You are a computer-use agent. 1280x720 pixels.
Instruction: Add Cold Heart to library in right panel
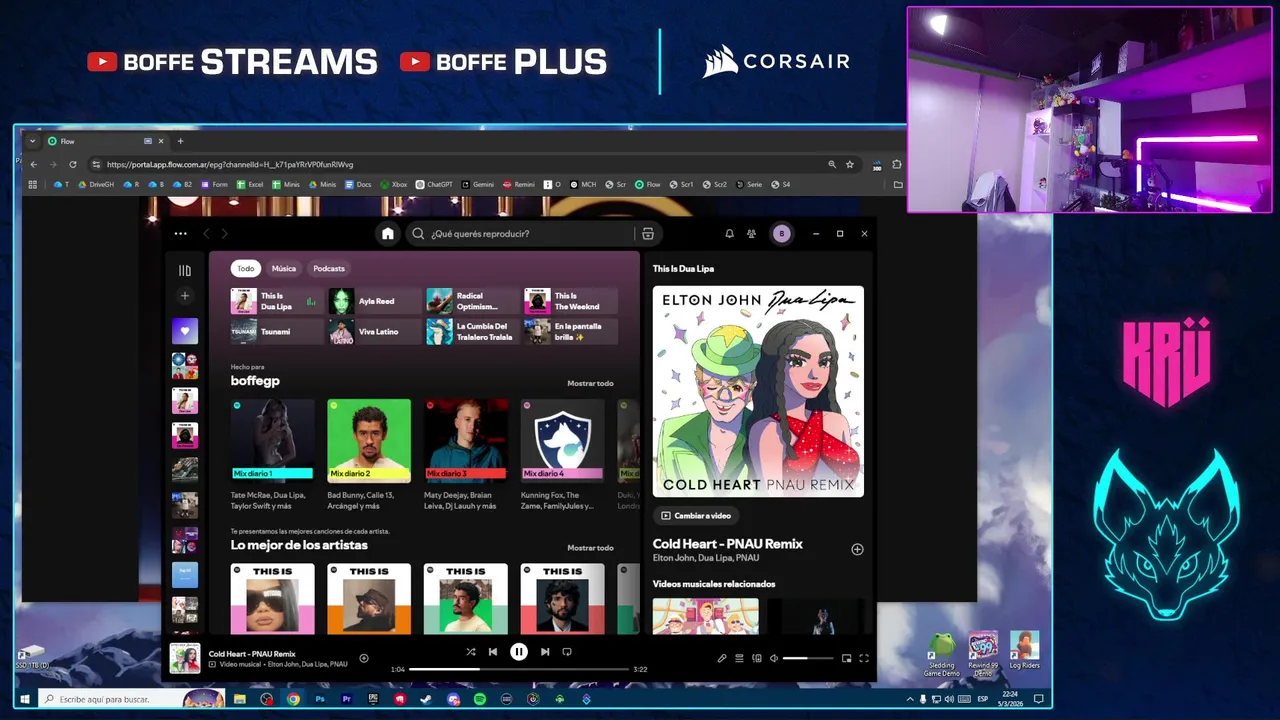857,549
